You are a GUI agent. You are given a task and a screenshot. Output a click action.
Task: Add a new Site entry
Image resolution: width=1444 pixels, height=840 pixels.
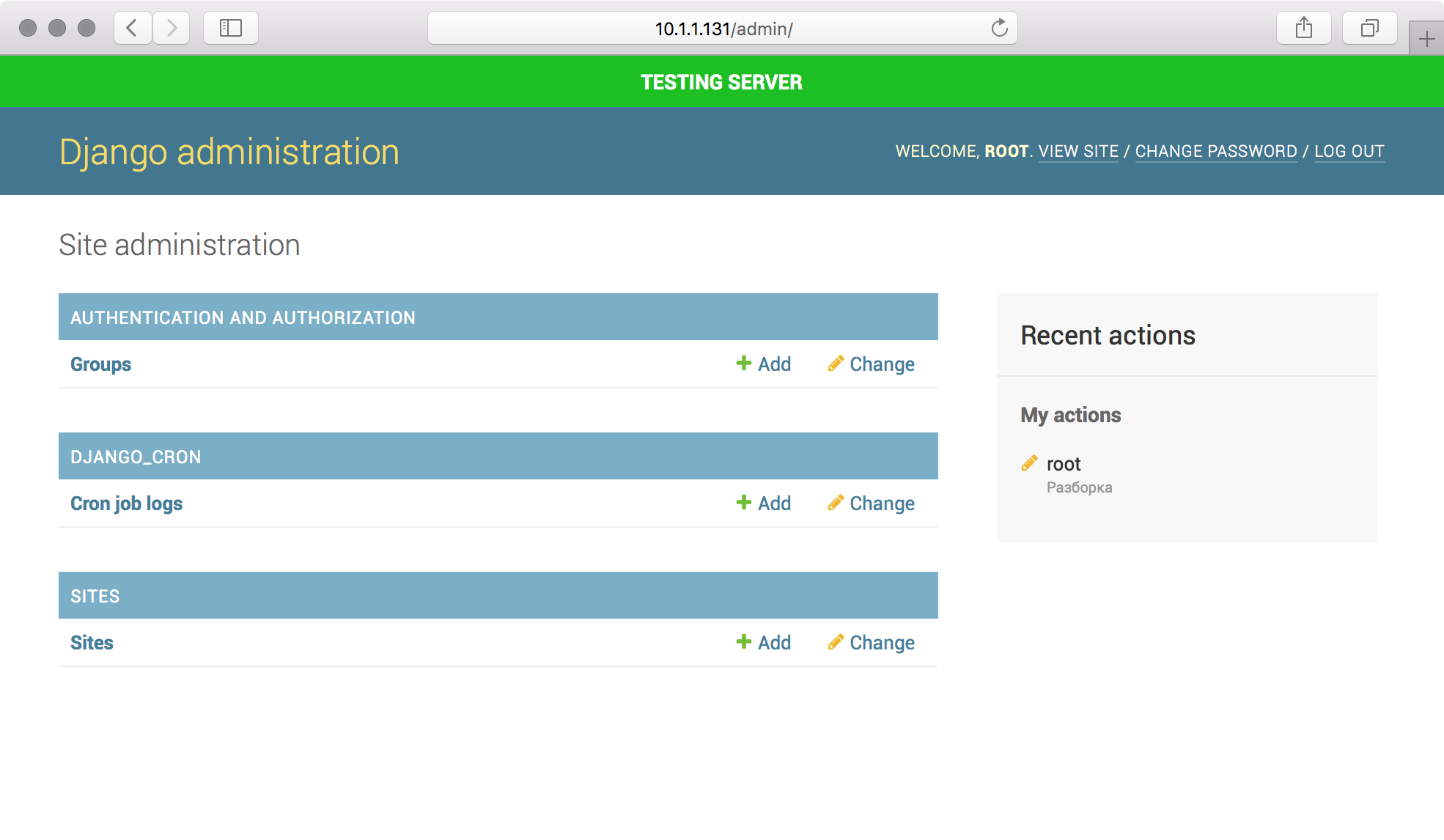point(764,643)
